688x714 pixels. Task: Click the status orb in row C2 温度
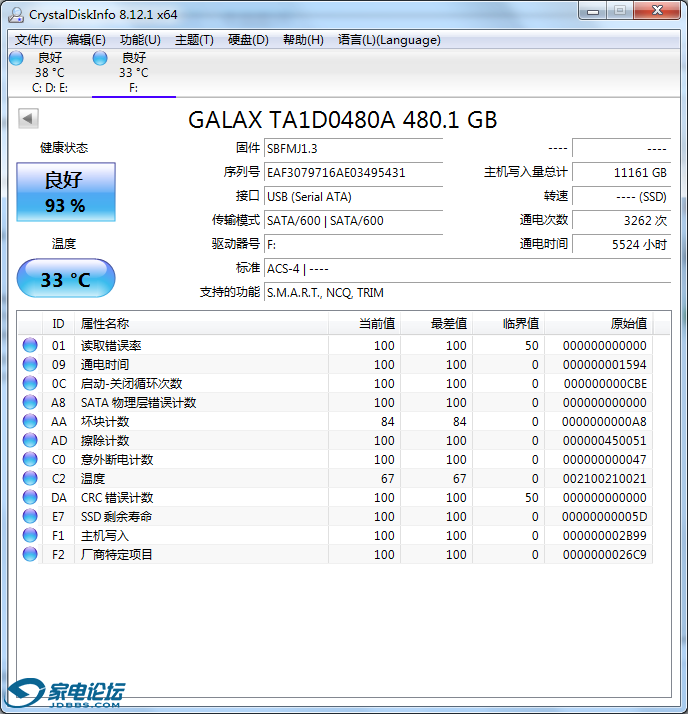click(x=30, y=478)
